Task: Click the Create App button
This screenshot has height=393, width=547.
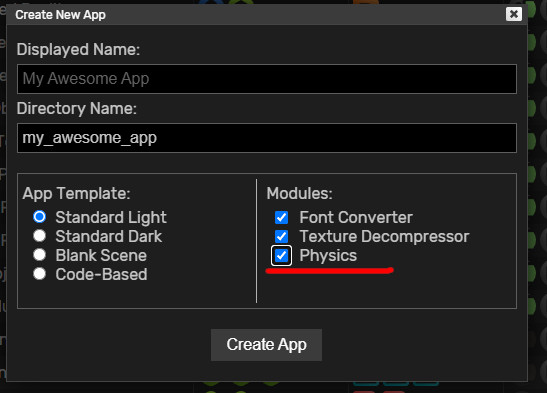Action: pyautogui.click(x=266, y=345)
